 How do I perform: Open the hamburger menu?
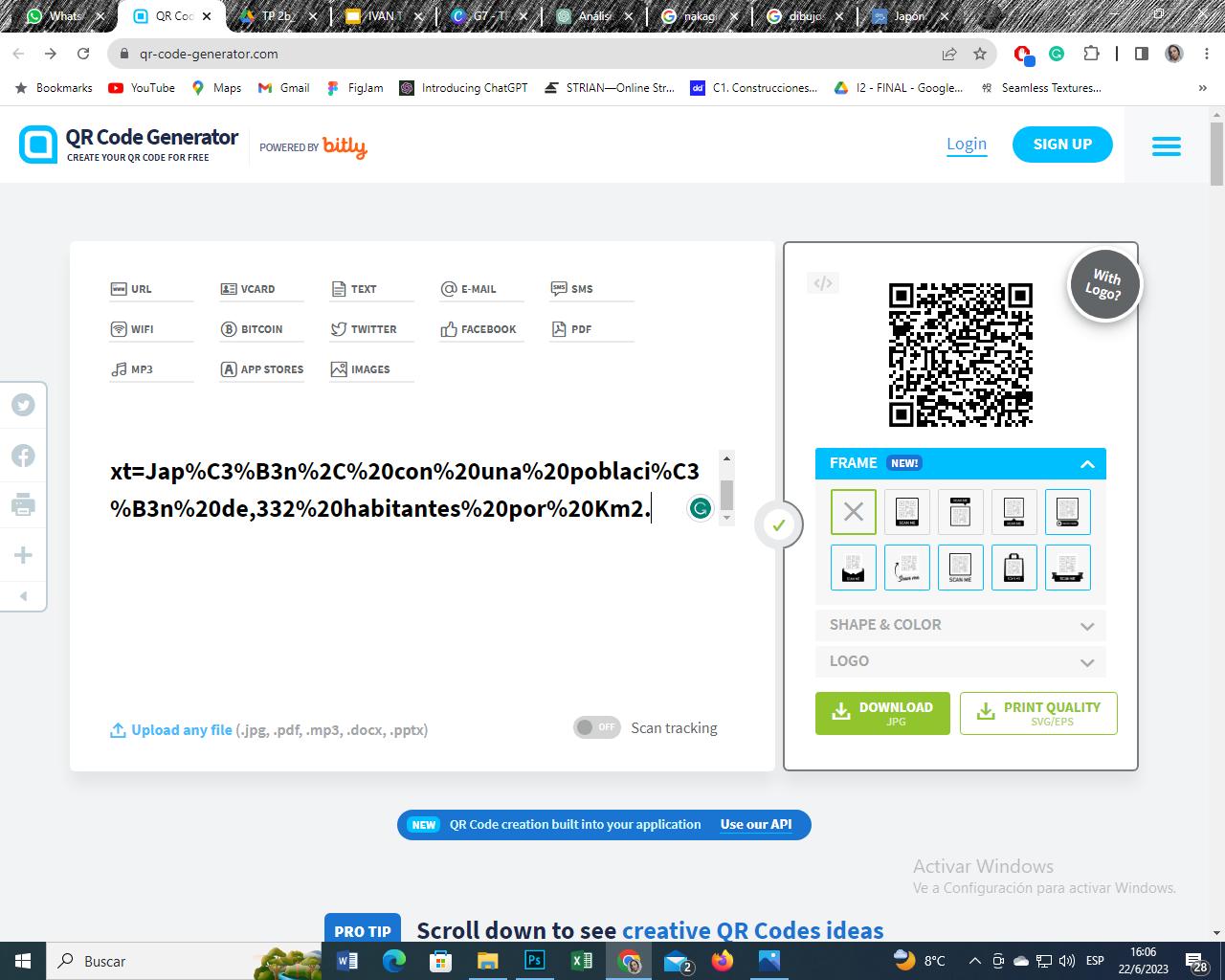click(1166, 145)
